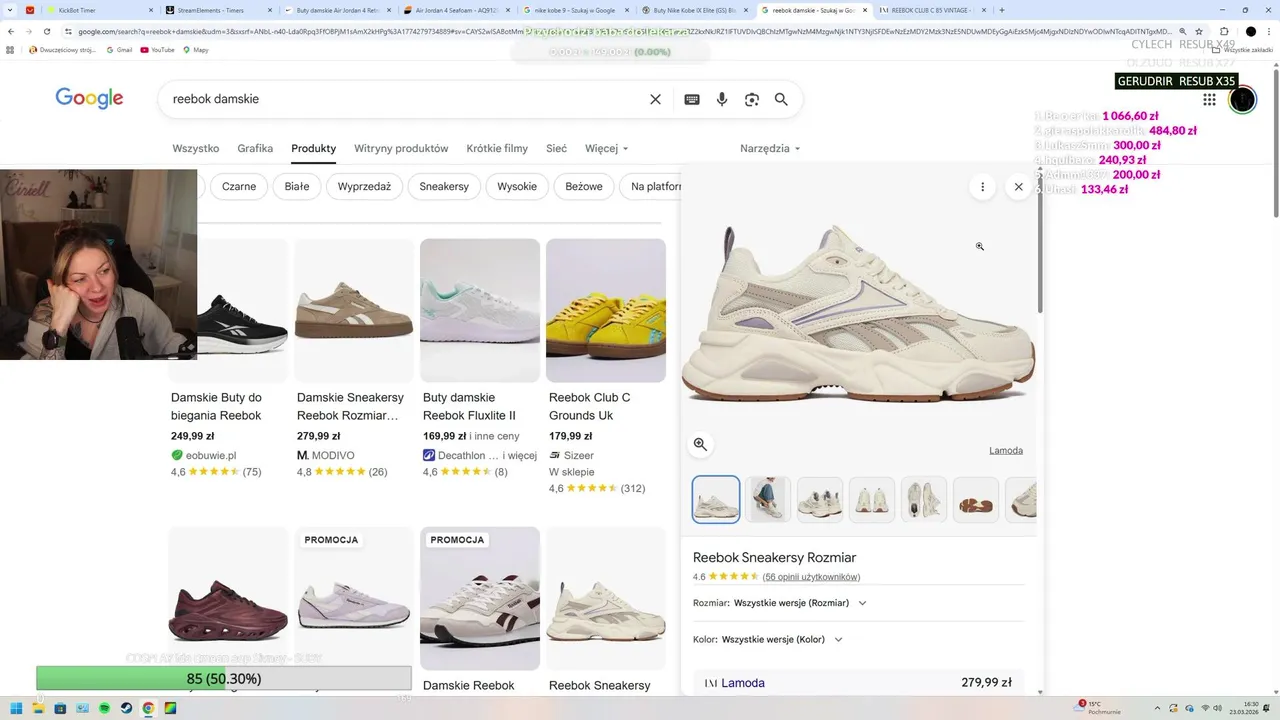Switch to the Grafika tab
The width and height of the screenshot is (1280, 720).
[255, 148]
